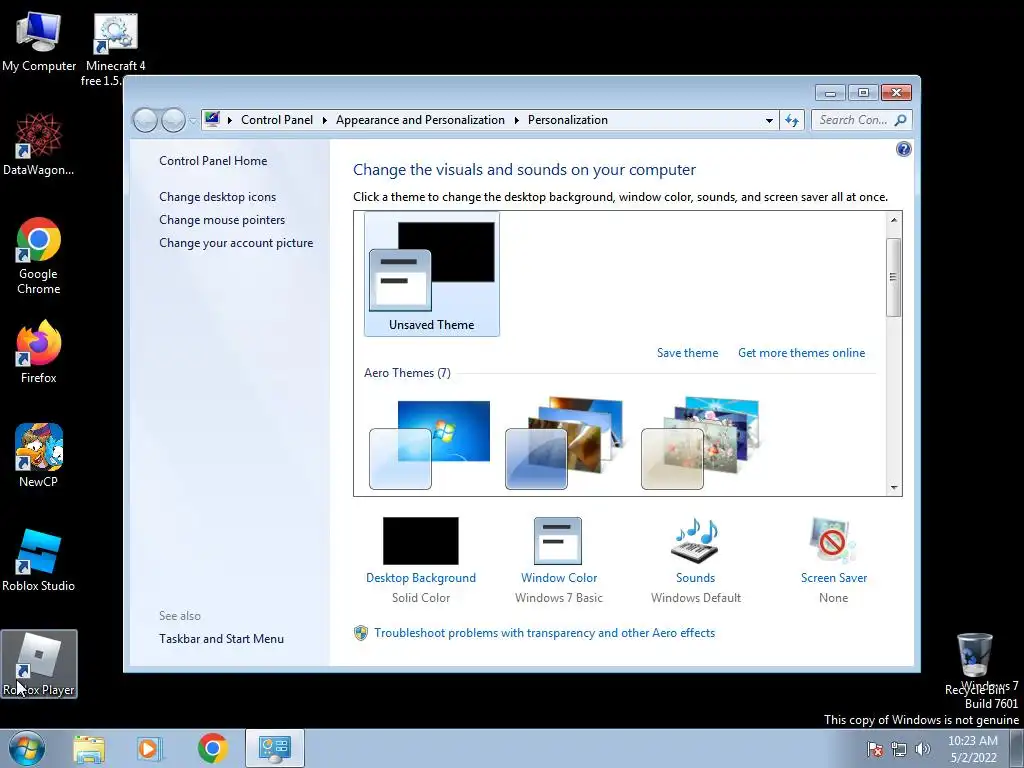The height and width of the screenshot is (768, 1024).
Task: Click the theme list scroll up arrow
Action: [x=893, y=220]
